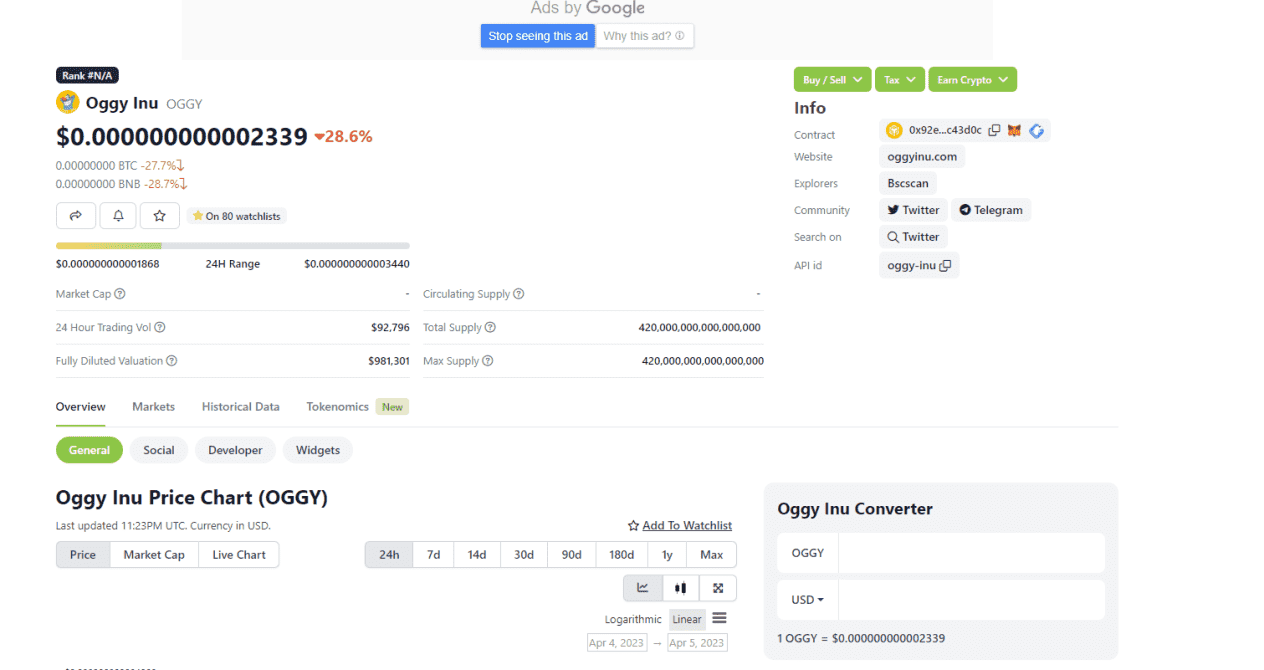Click the 24H Range price bar
Viewport: 1264px width, 670px height.
click(x=233, y=245)
